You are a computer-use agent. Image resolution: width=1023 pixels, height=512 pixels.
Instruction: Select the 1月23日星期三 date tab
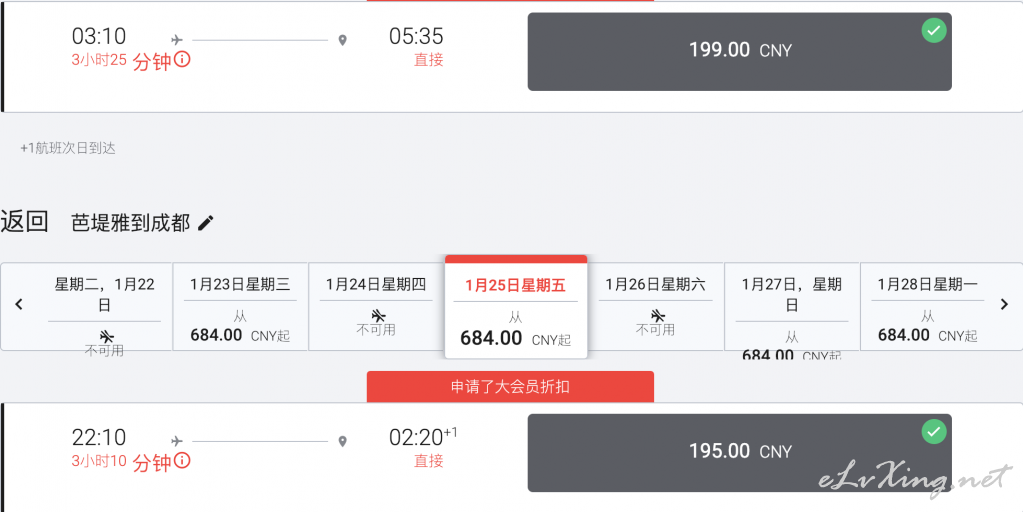click(x=240, y=307)
